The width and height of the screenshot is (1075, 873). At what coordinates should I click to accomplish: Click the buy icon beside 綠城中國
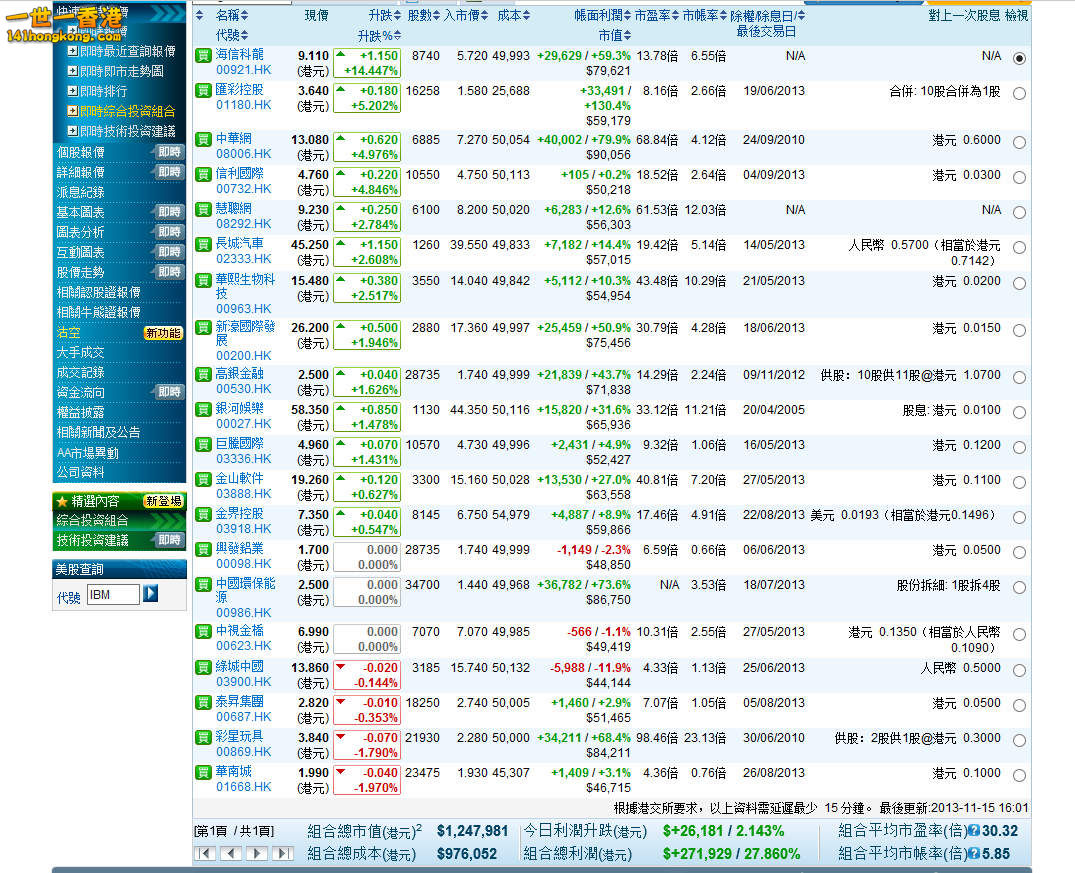pos(203,667)
